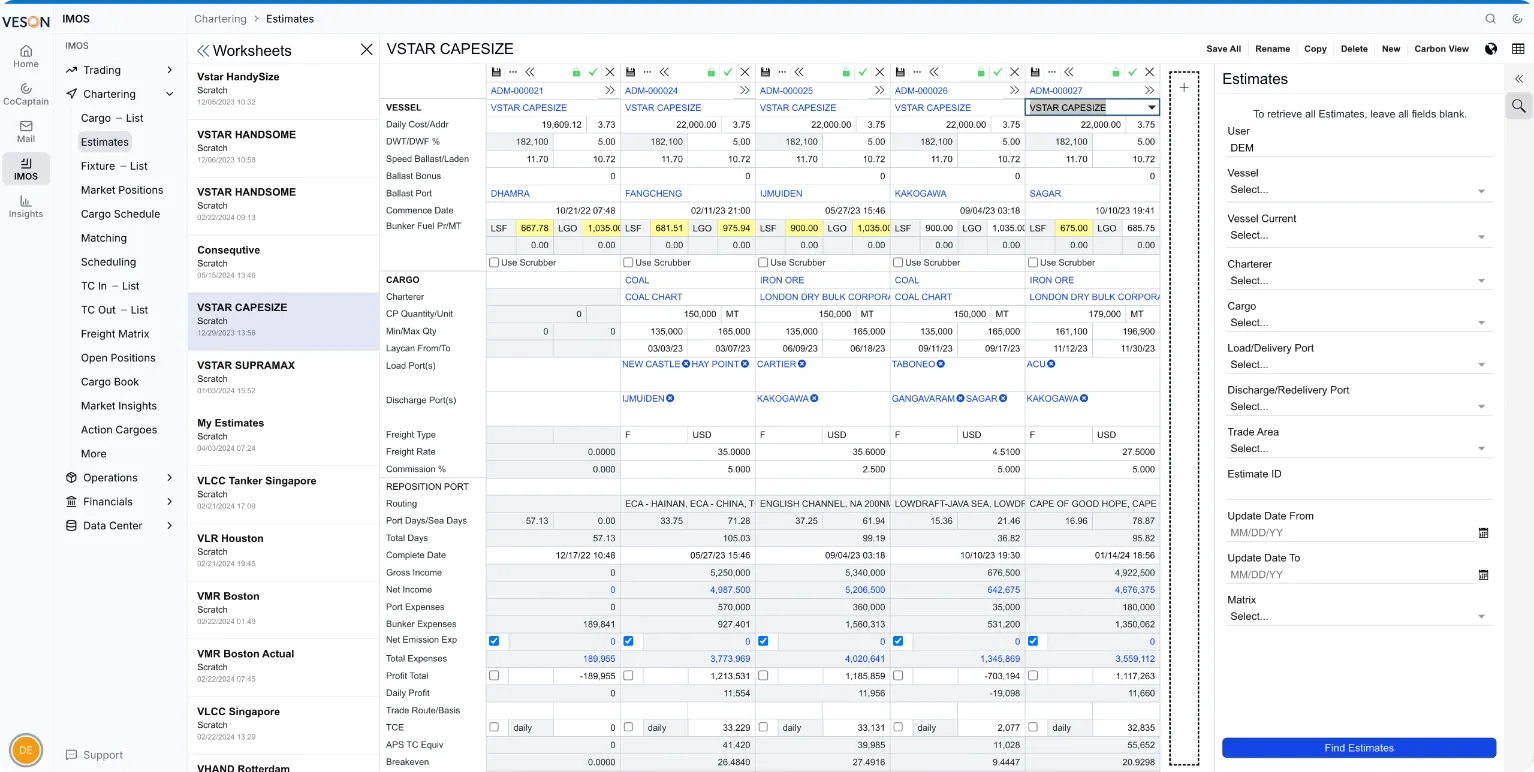Open the top-right settings gear icon

point(1516,18)
